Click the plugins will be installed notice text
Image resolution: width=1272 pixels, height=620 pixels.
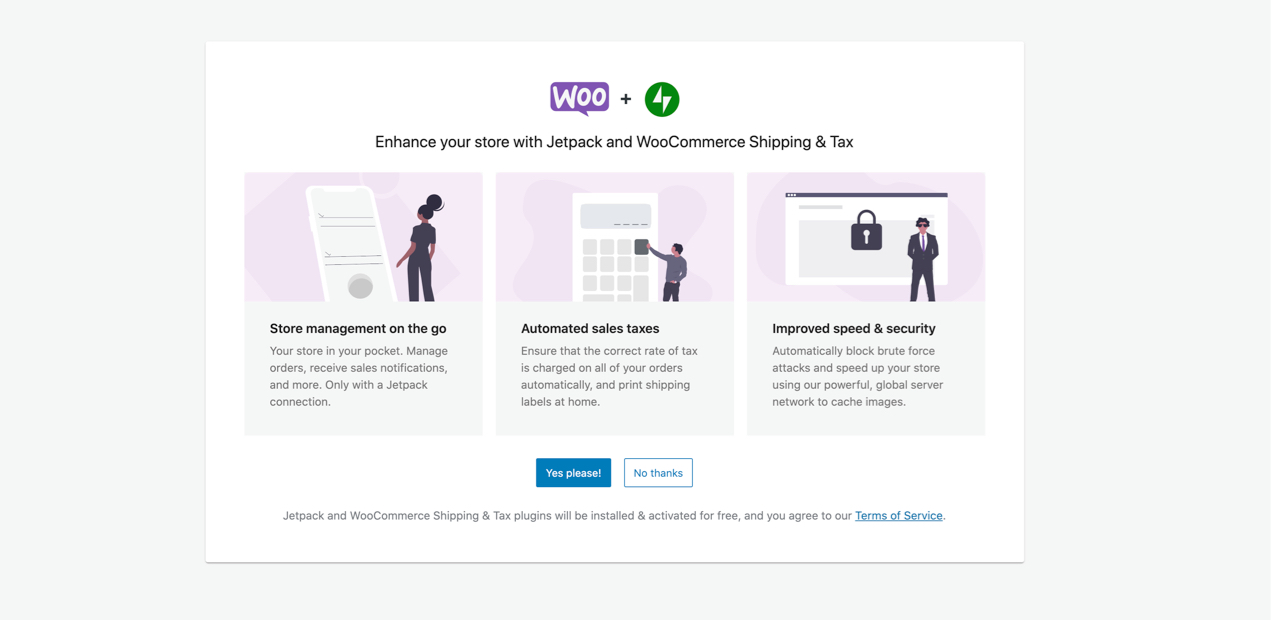coord(614,516)
